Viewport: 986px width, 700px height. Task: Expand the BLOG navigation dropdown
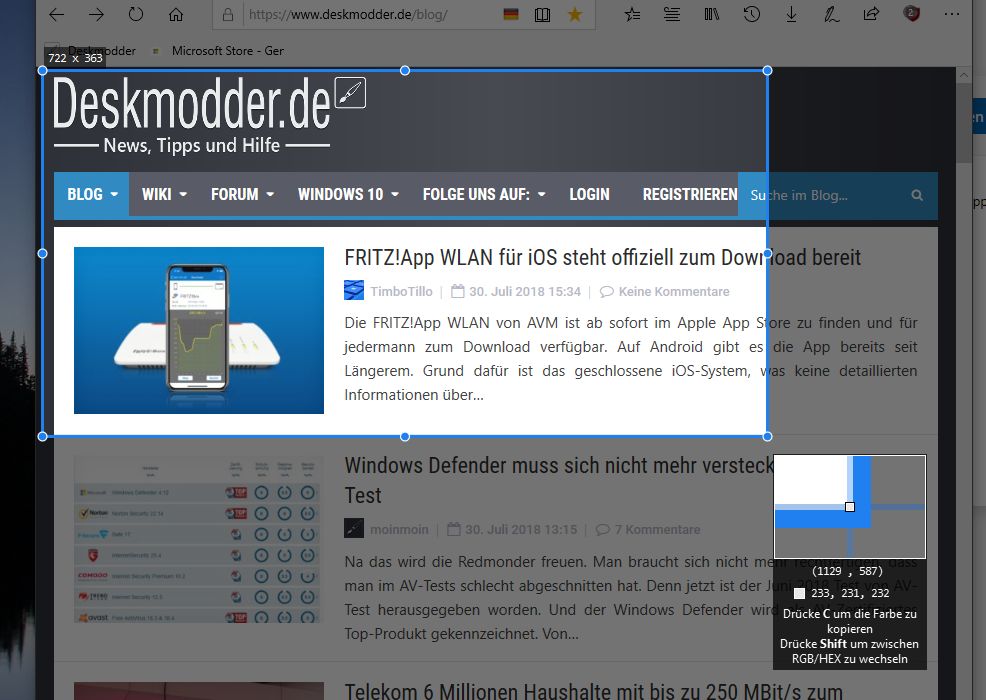(92, 194)
